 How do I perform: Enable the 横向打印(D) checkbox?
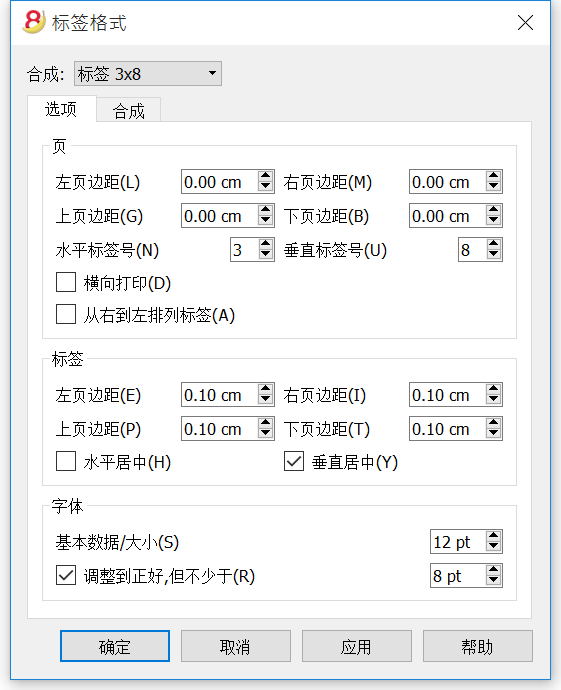coord(66,282)
